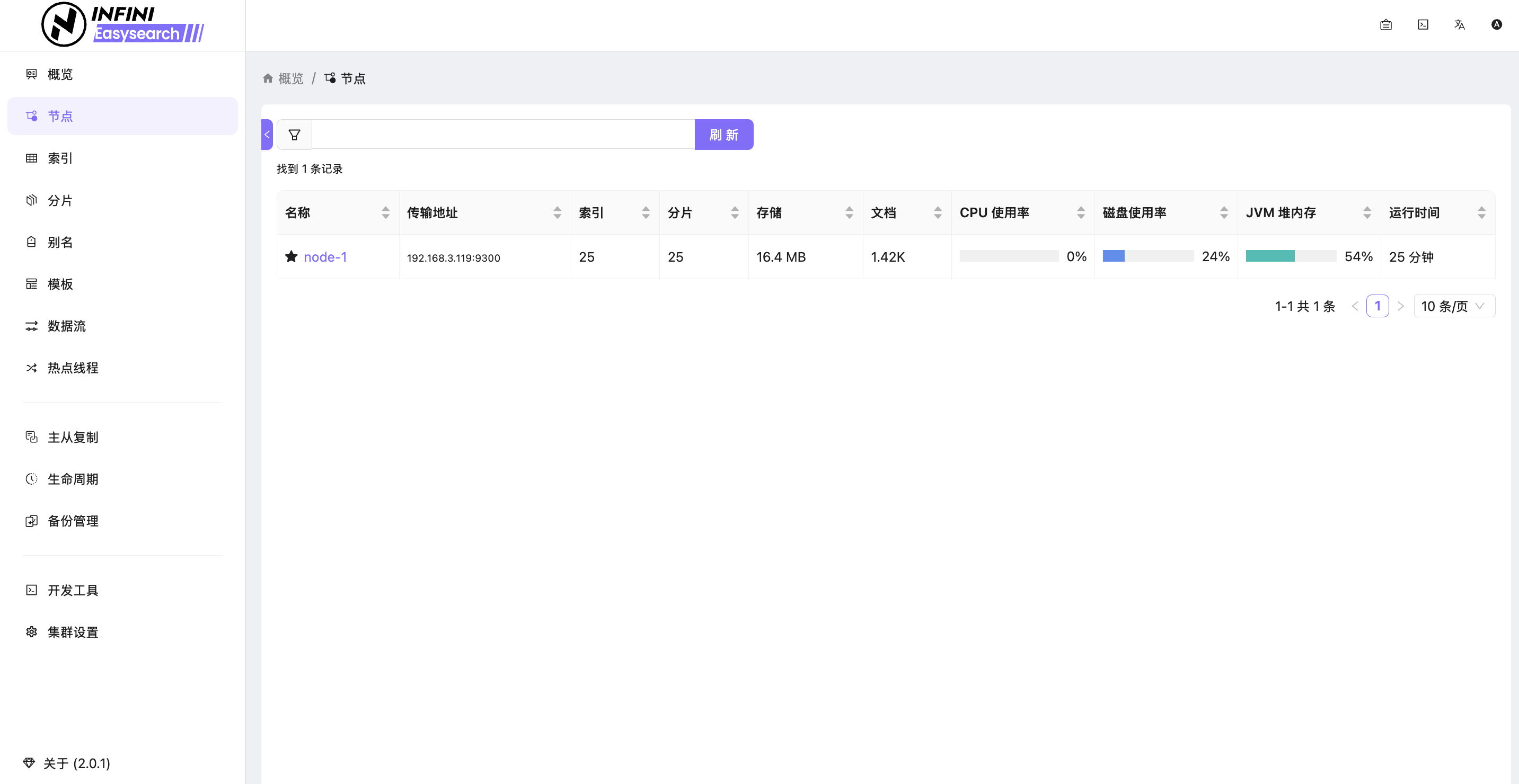Collapse the left purple panel toggle arrow
Image resolution: width=1519 pixels, height=784 pixels.
click(267, 135)
